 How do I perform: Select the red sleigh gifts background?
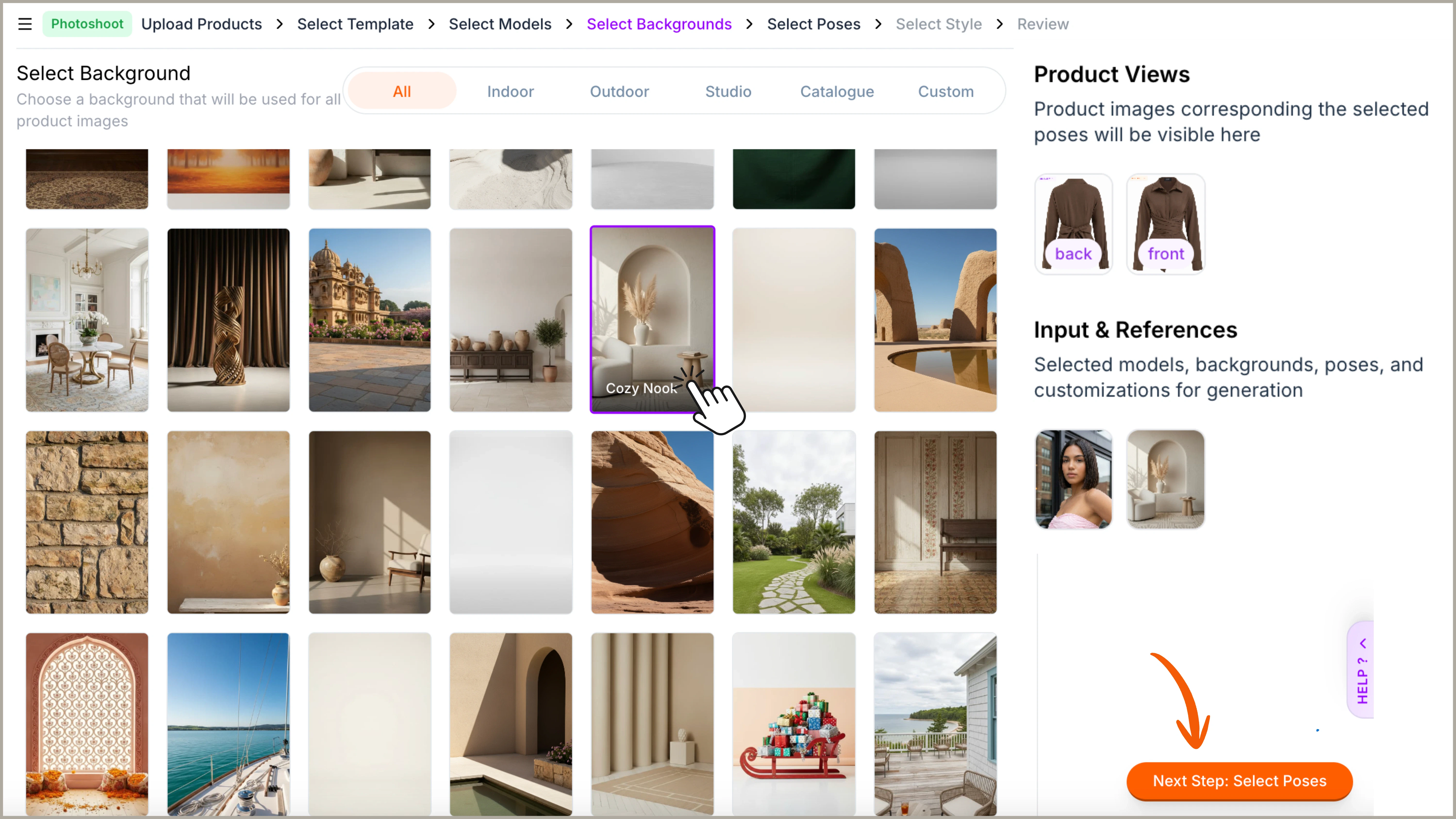tap(793, 723)
